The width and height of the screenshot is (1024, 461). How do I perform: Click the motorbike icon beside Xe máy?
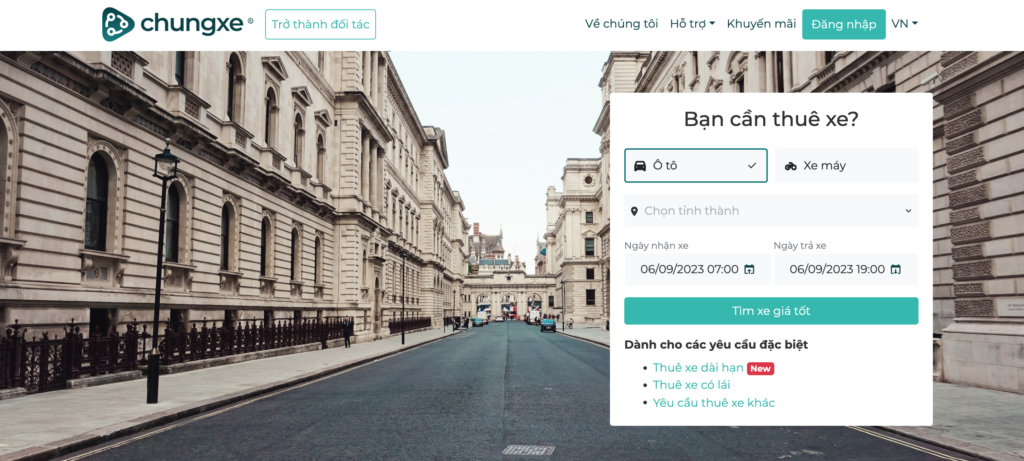tap(791, 166)
